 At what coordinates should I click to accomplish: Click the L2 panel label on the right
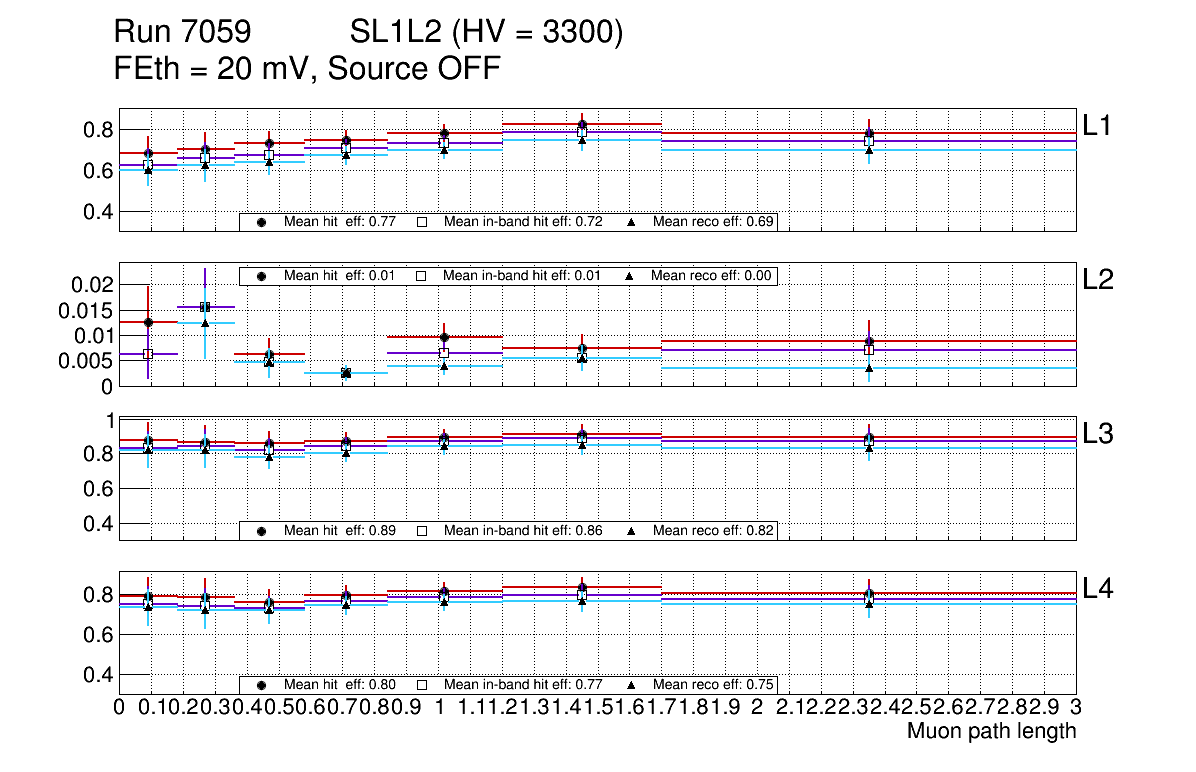(x=1098, y=281)
